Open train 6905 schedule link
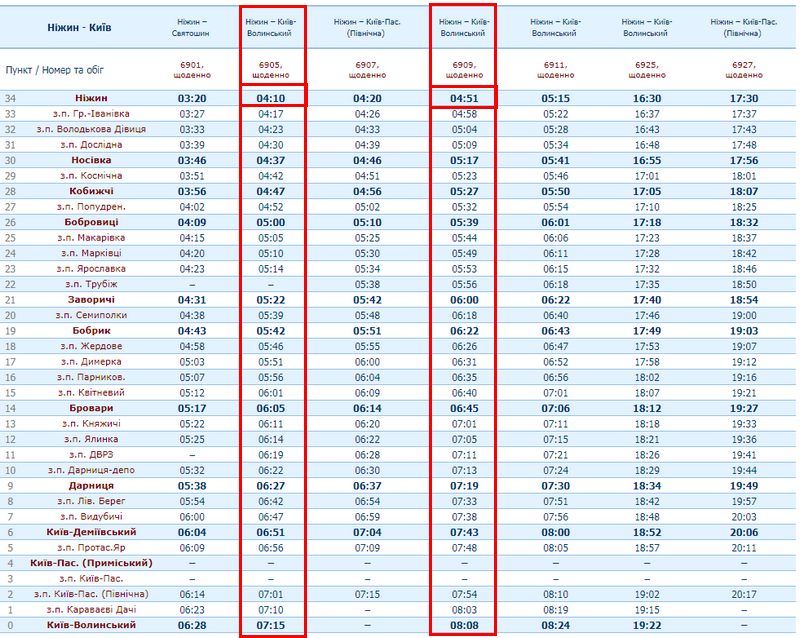The width and height of the screenshot is (800, 638). 272,64
